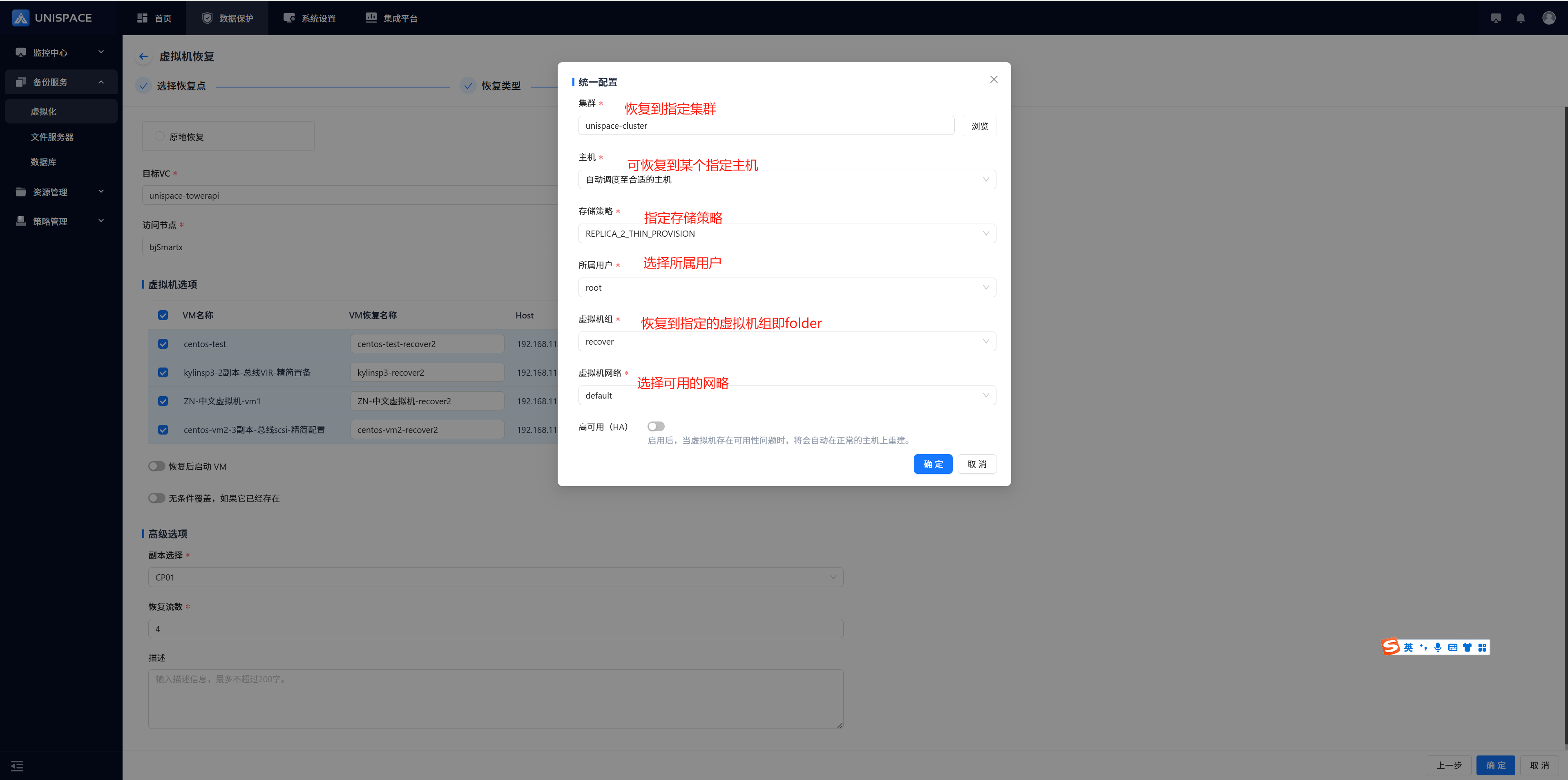
Task: Toggle the 高可用 (HA) switch
Action: tap(656, 427)
